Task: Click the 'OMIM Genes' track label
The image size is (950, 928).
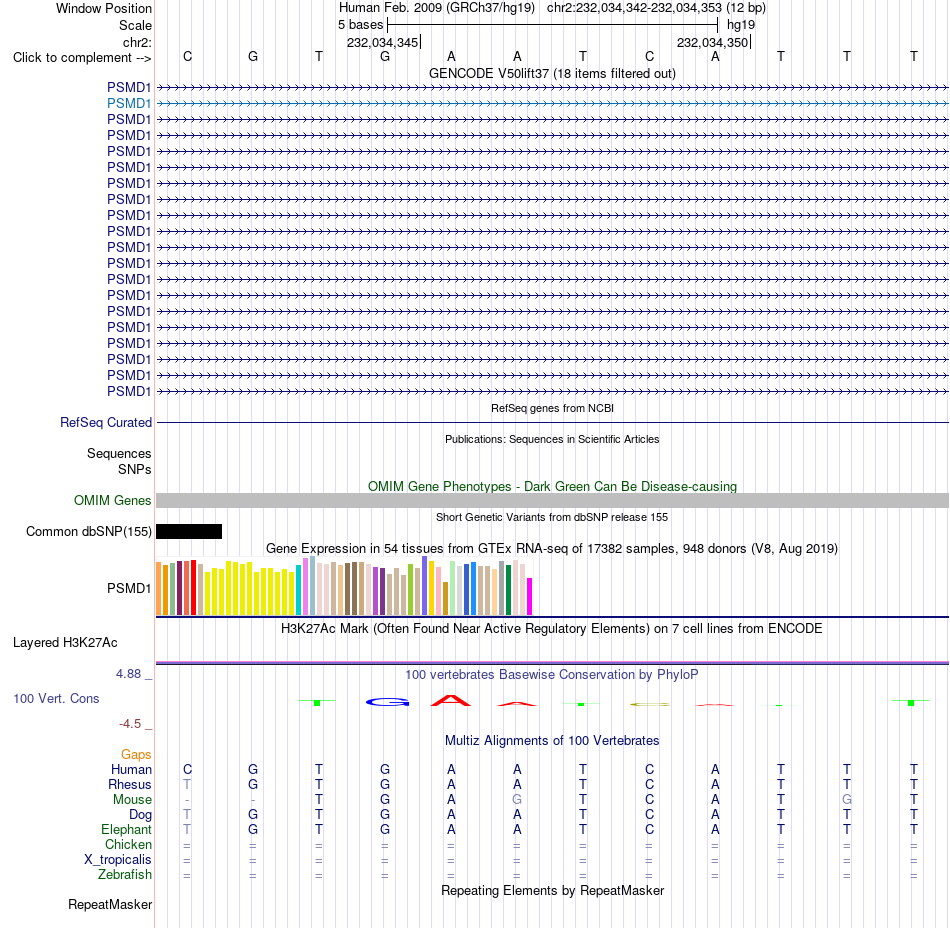Action: [113, 500]
